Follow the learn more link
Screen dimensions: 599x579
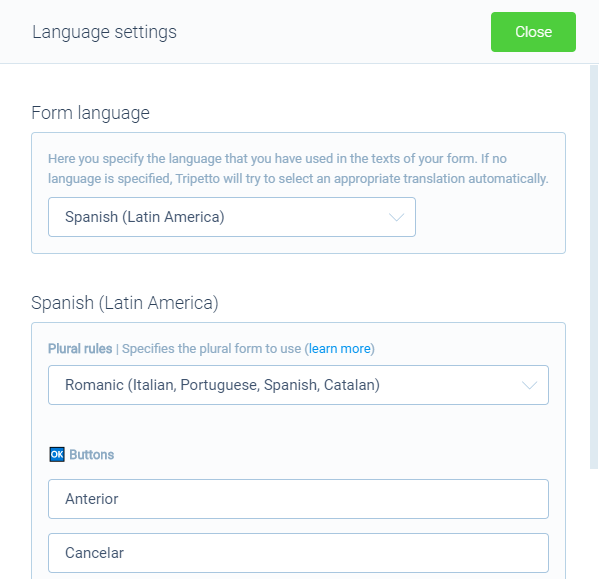tap(340, 349)
